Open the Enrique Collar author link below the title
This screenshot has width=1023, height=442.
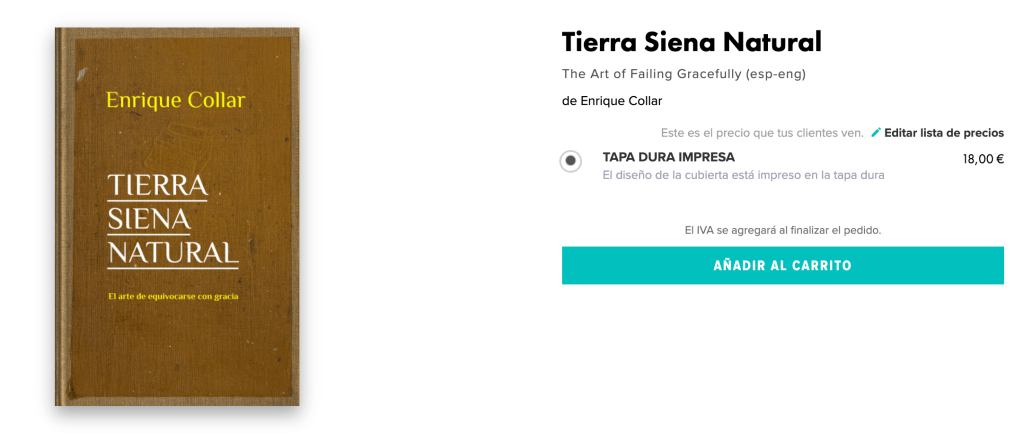coord(620,101)
